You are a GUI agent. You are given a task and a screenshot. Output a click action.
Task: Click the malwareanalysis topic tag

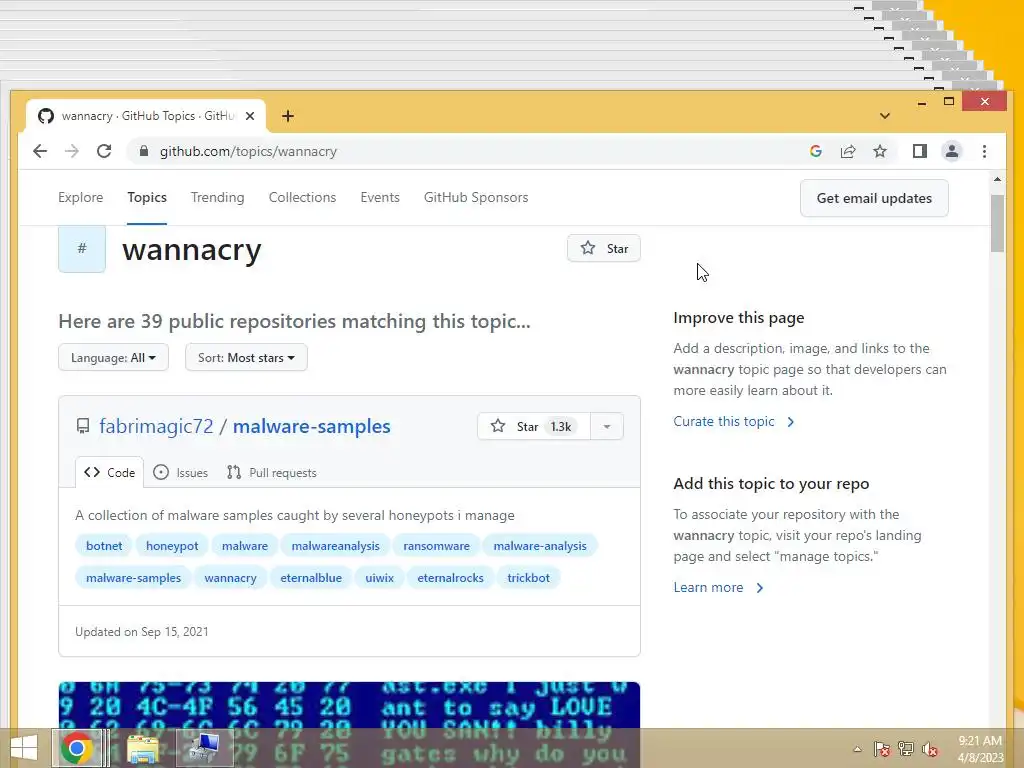[336, 545]
